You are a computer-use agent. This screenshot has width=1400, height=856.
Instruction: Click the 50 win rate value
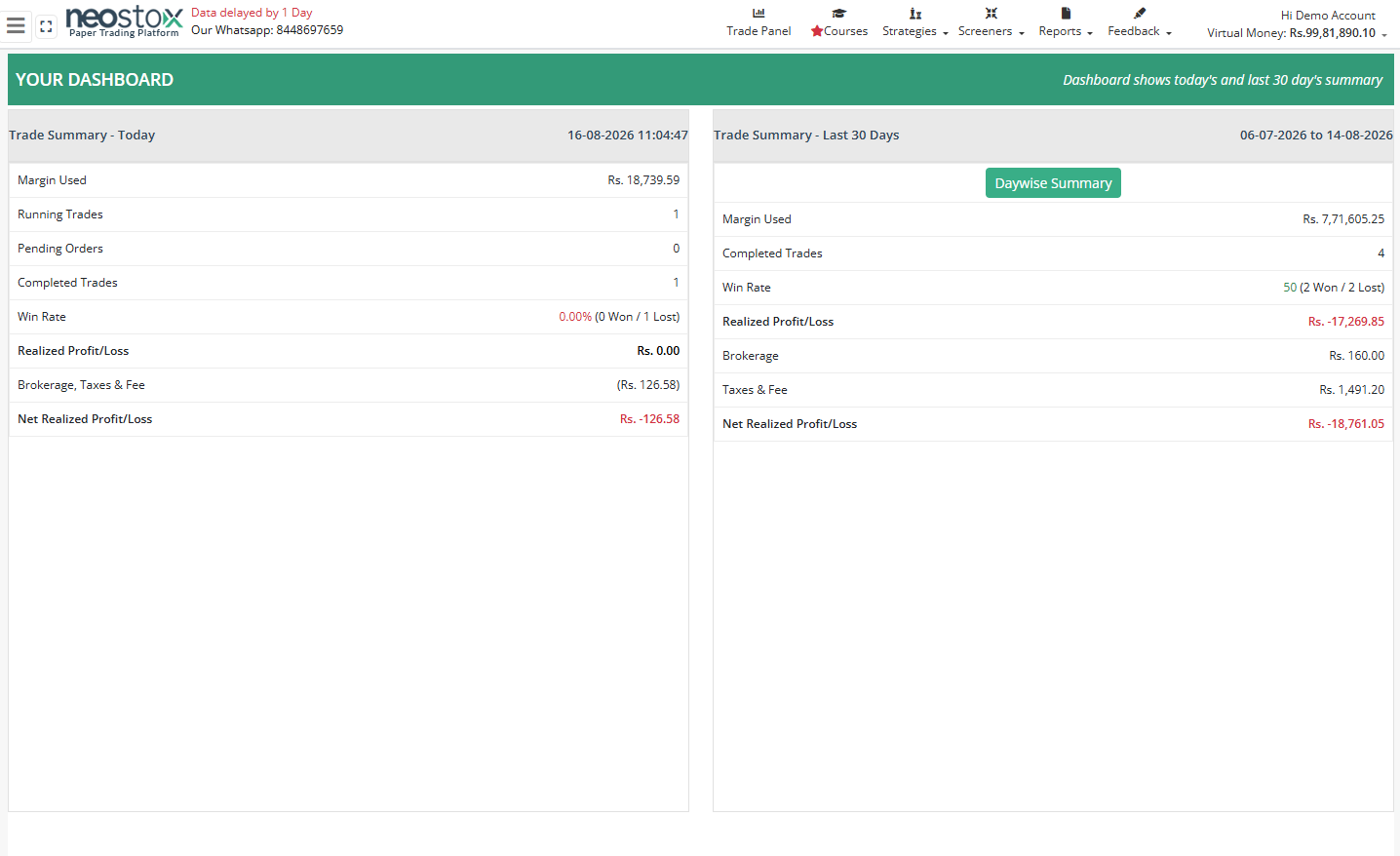pyautogui.click(x=1290, y=288)
